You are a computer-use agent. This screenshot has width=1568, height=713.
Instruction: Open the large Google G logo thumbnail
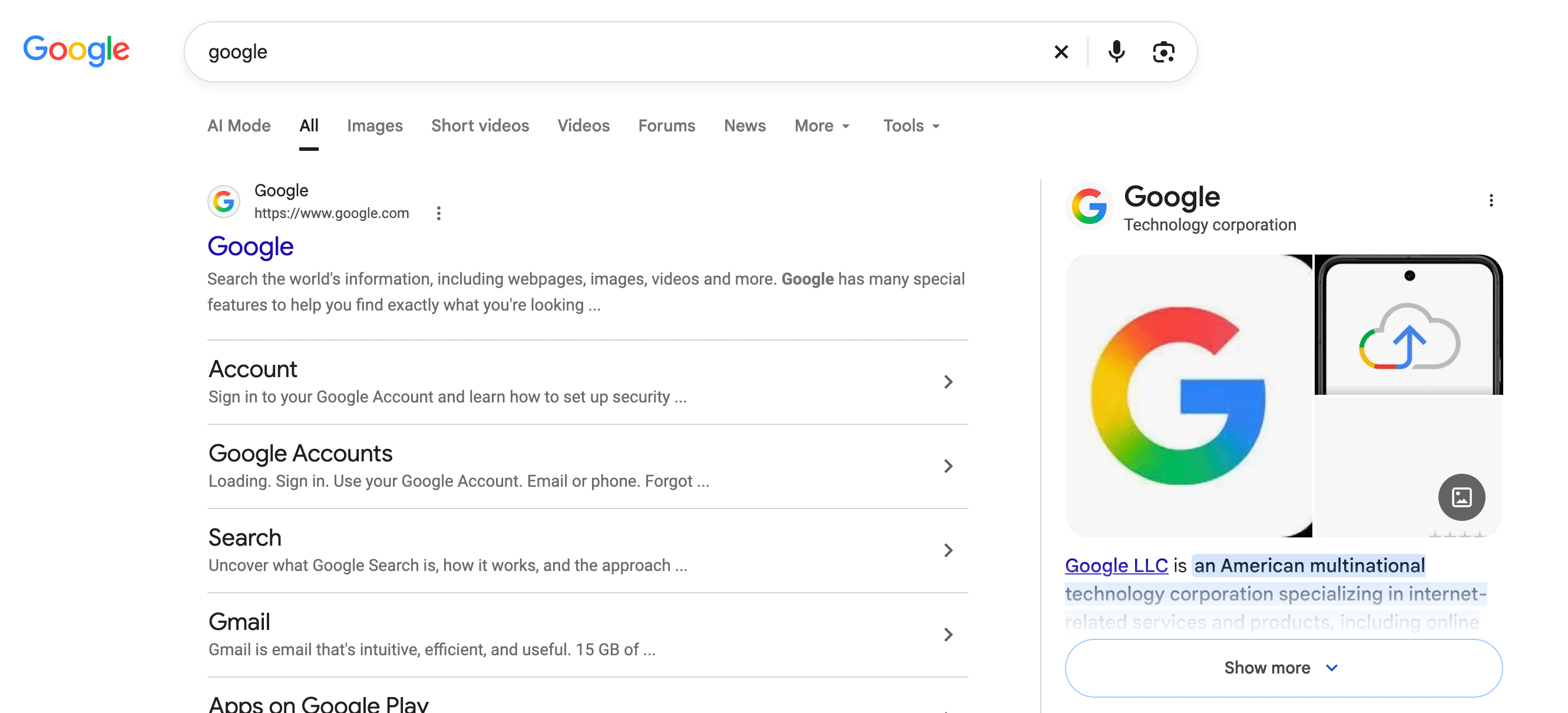pos(1189,396)
